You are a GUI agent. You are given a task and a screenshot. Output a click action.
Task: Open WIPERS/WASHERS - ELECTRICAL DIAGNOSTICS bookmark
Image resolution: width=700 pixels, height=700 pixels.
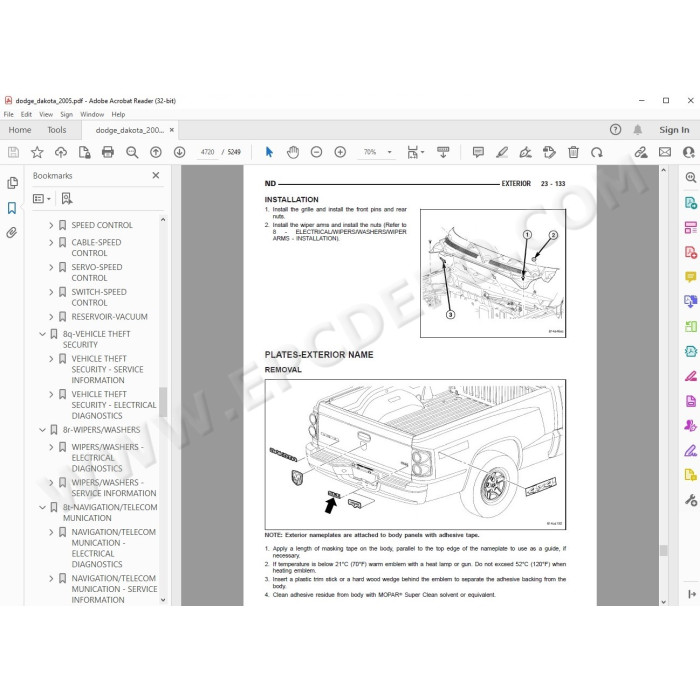coord(108,458)
